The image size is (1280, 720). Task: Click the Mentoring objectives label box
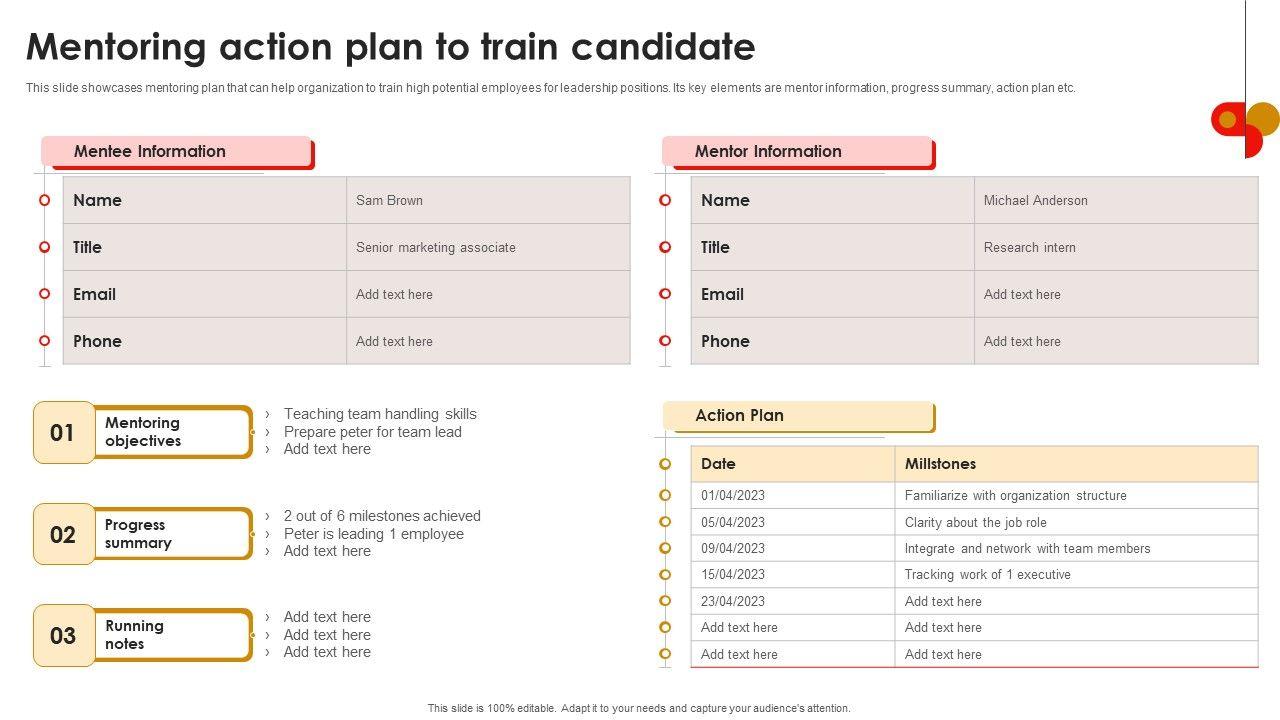click(x=172, y=432)
